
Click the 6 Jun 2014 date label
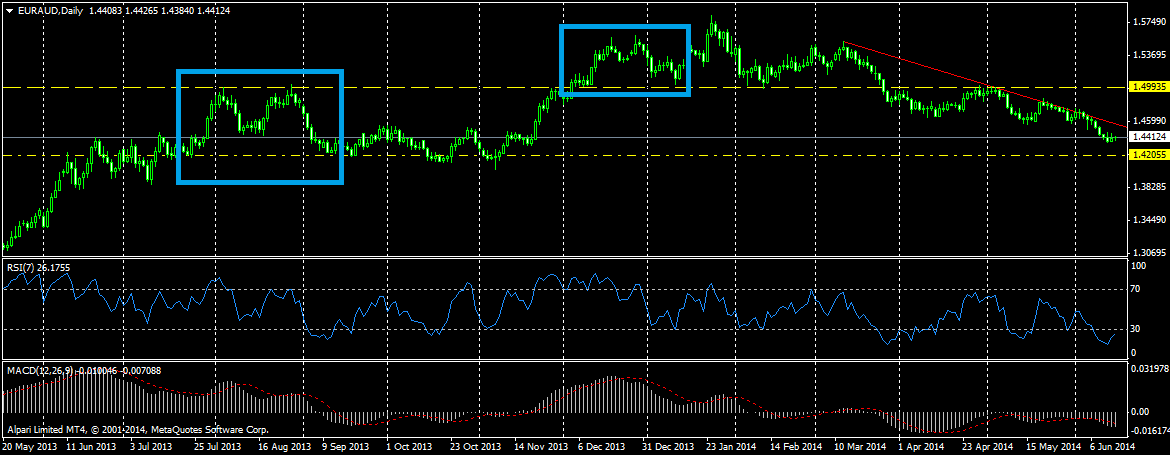click(1112, 447)
